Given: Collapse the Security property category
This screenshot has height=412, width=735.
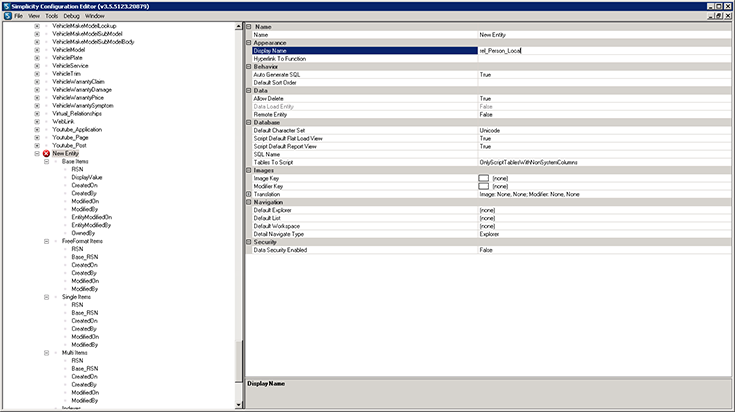Looking at the screenshot, I should pos(249,242).
